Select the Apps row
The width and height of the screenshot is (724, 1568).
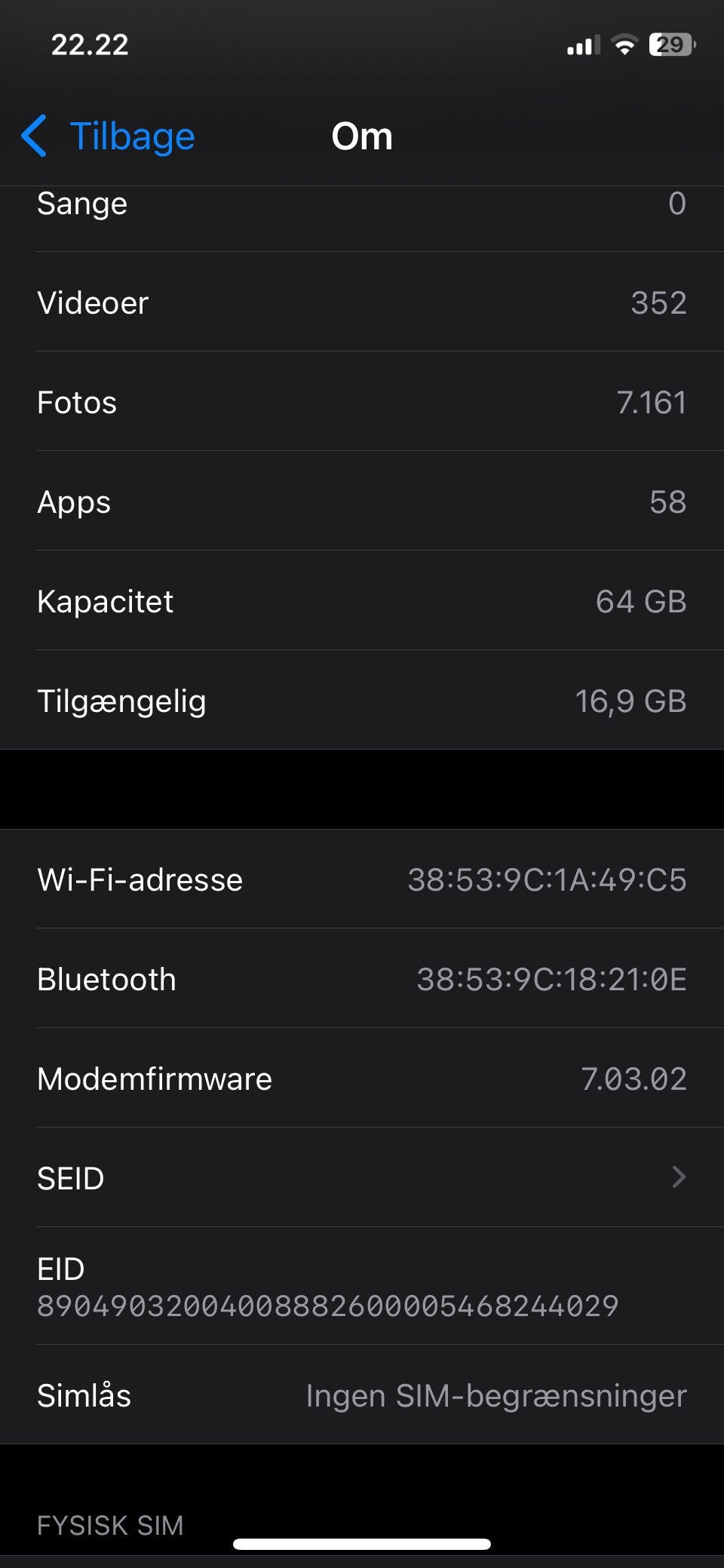pos(362,502)
